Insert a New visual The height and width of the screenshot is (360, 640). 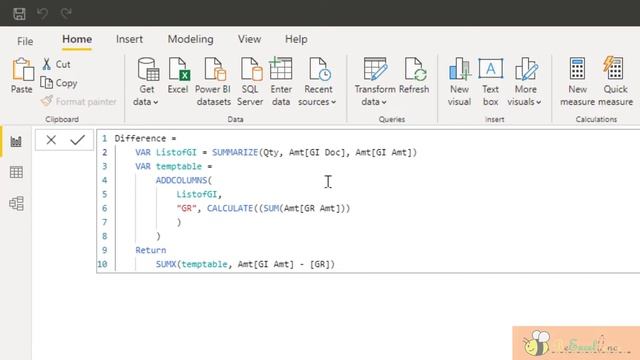click(x=459, y=82)
